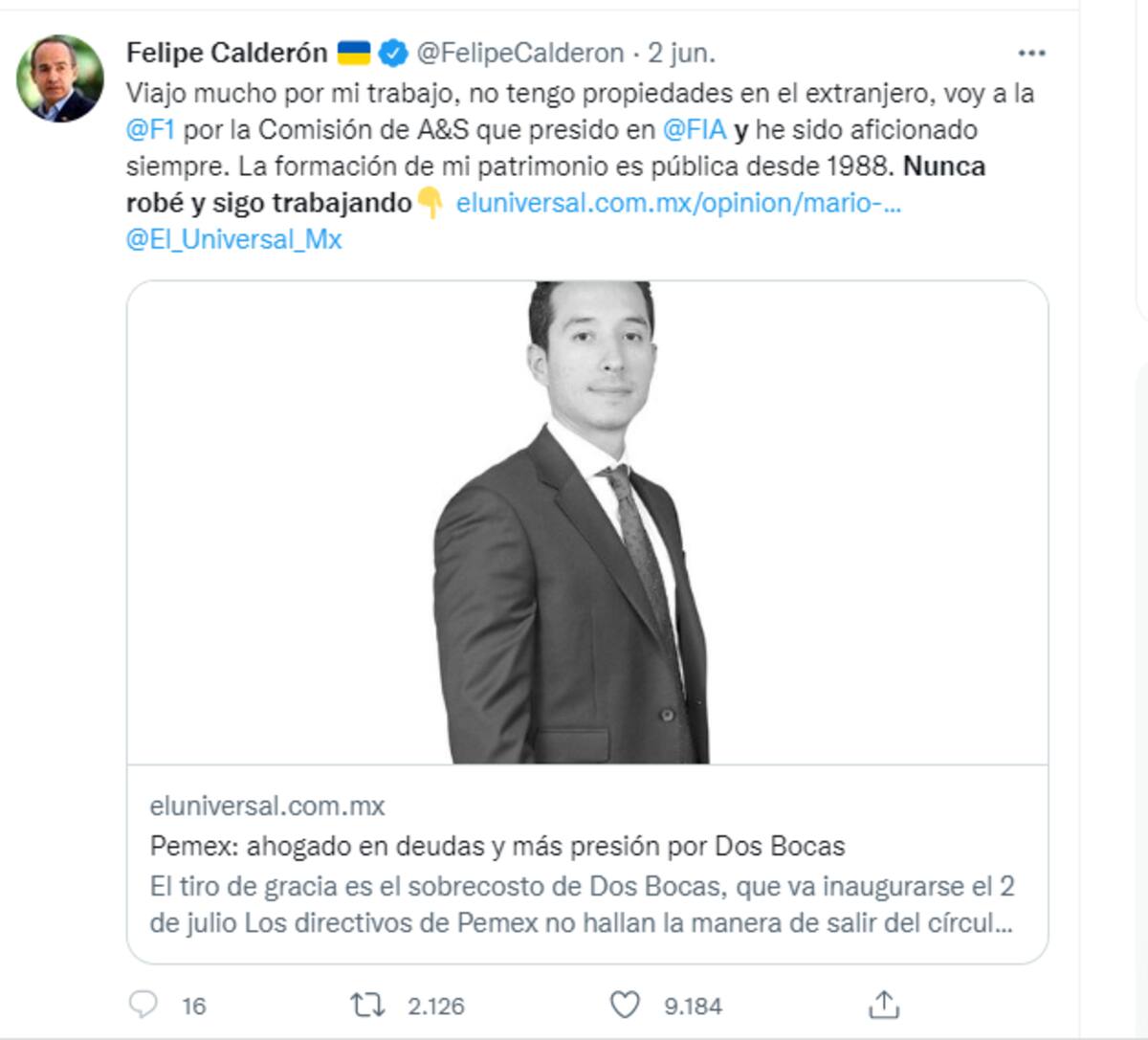Open the @F1 mention link

click(x=150, y=129)
